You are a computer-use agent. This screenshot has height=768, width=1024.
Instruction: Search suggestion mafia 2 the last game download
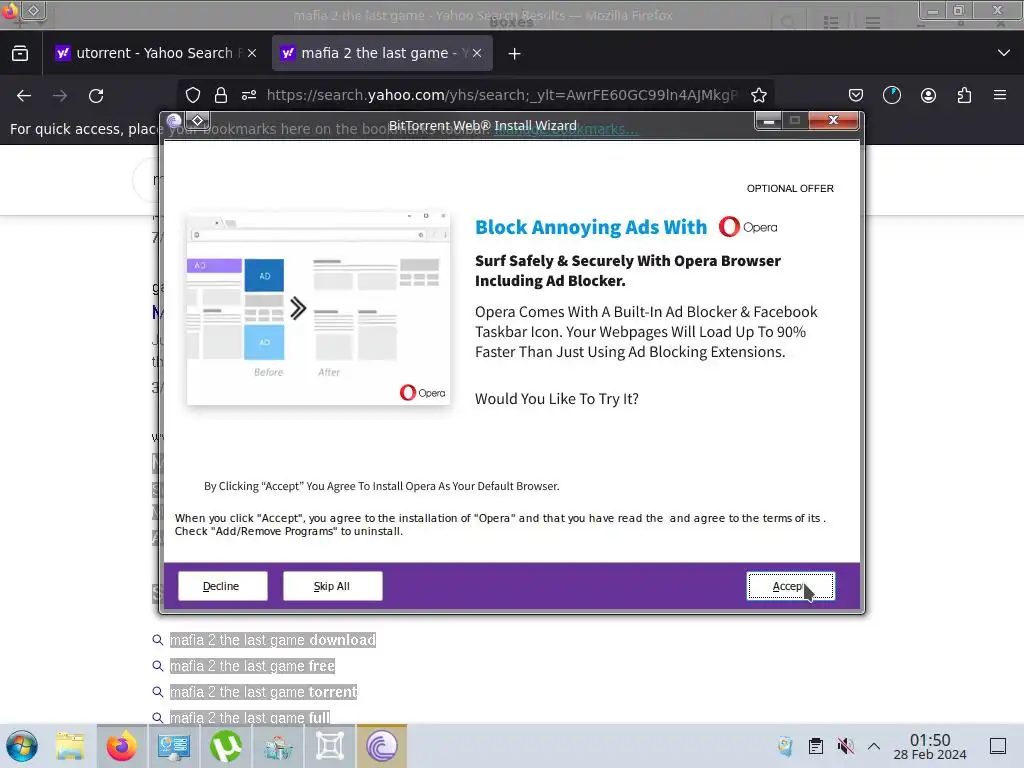272,640
